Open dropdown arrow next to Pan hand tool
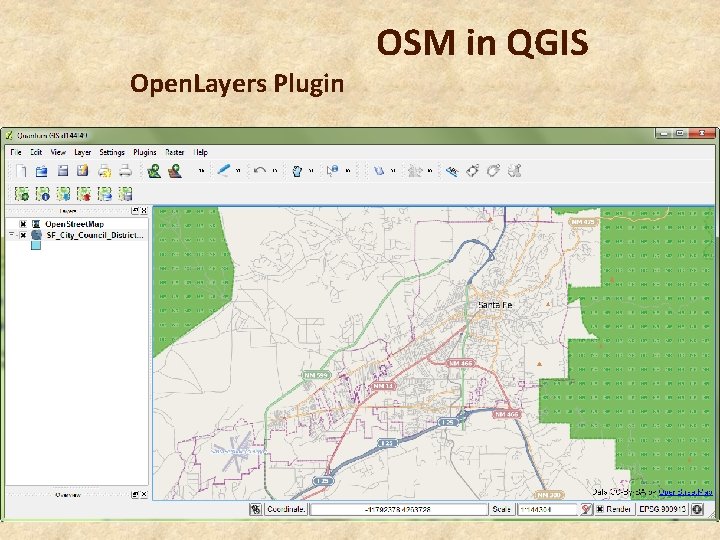 pyautogui.click(x=311, y=171)
